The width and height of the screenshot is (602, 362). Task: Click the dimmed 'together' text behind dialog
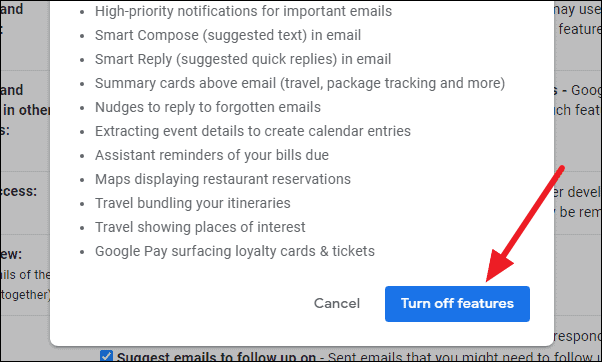pyautogui.click(x=25, y=295)
